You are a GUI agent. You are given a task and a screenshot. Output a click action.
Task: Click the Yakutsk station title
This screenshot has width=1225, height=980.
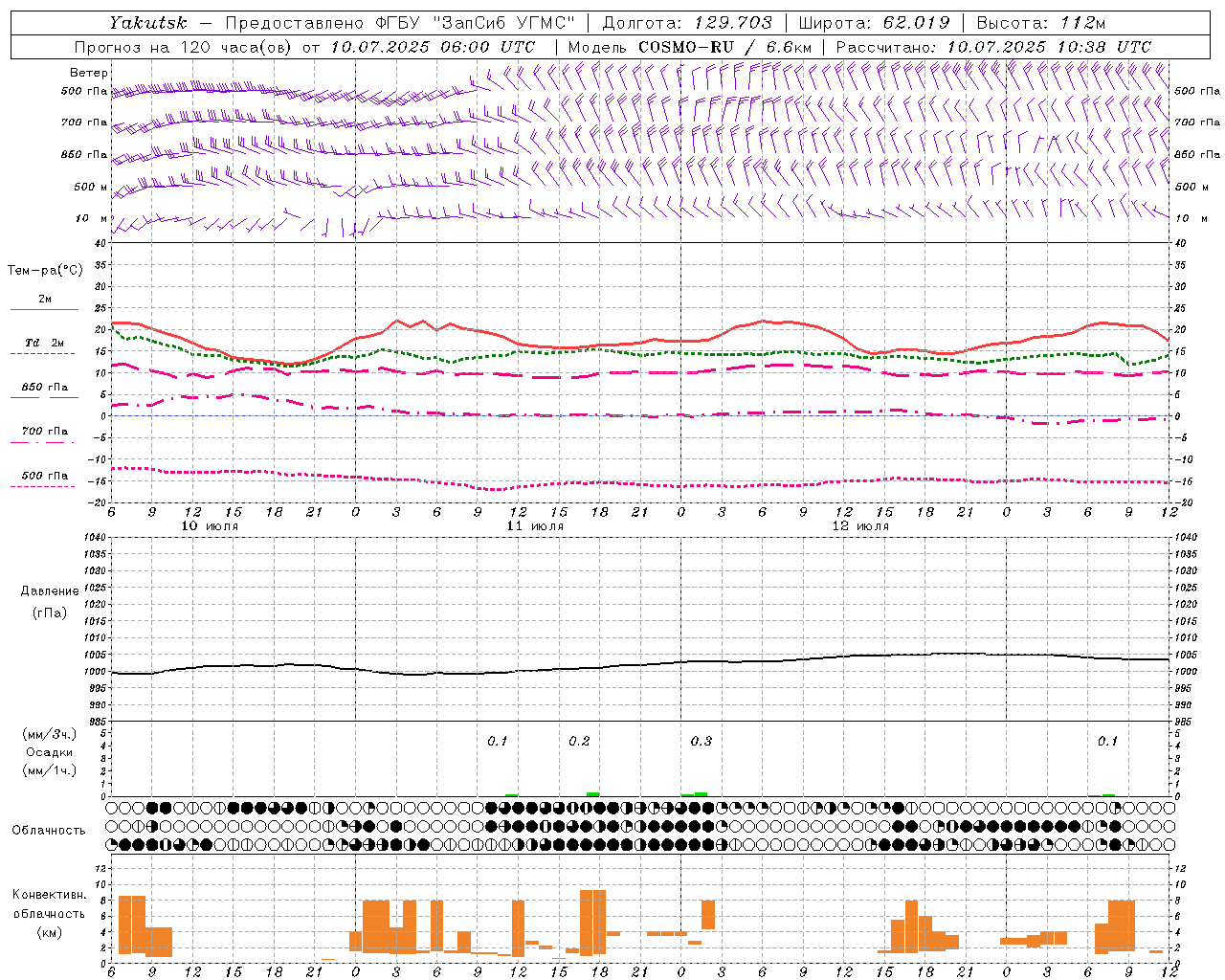coord(147,23)
